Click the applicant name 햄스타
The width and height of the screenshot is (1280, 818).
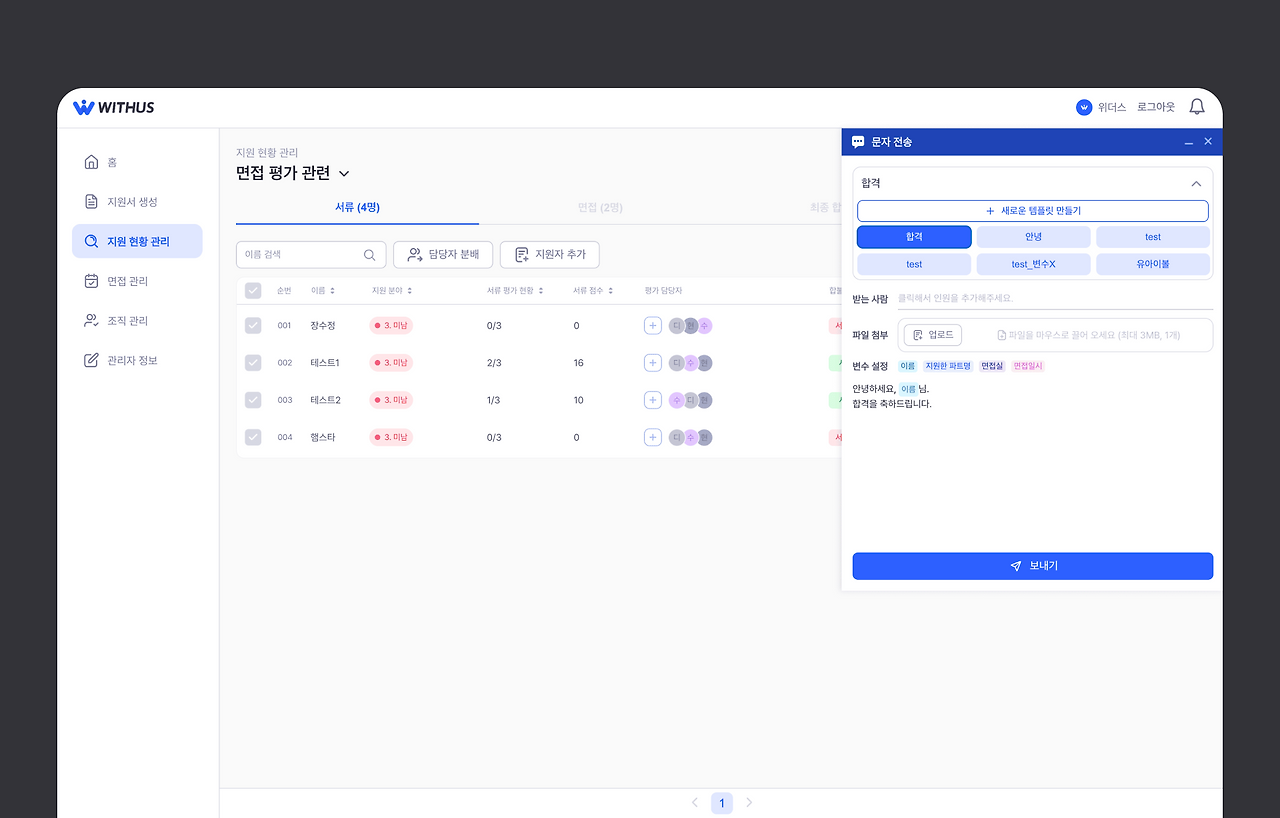point(323,437)
